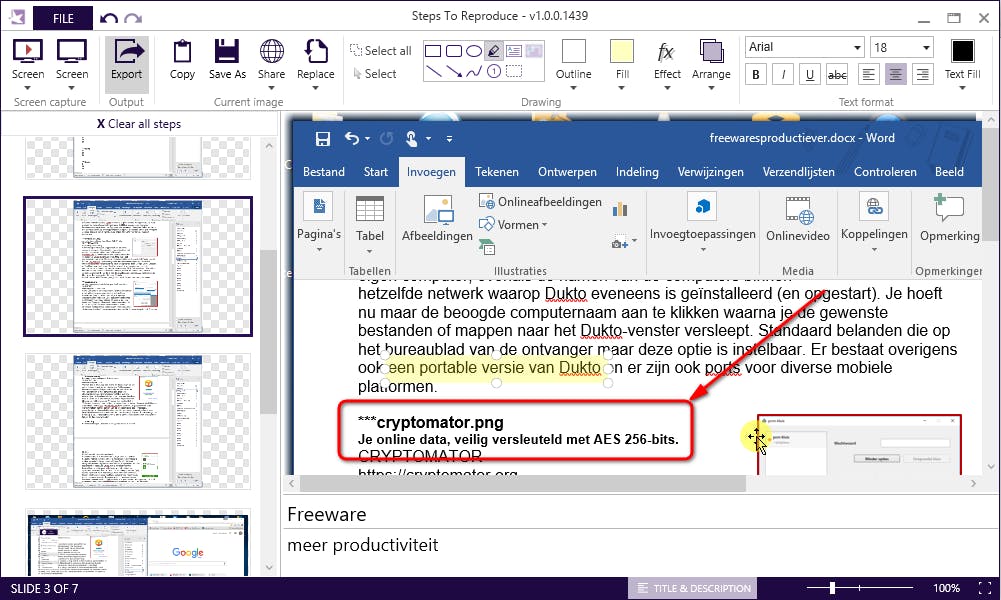Click Select all in Drawing group

click(380, 51)
